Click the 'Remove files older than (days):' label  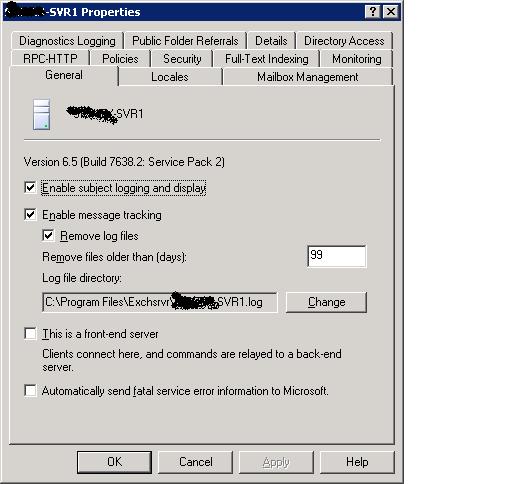tap(114, 257)
